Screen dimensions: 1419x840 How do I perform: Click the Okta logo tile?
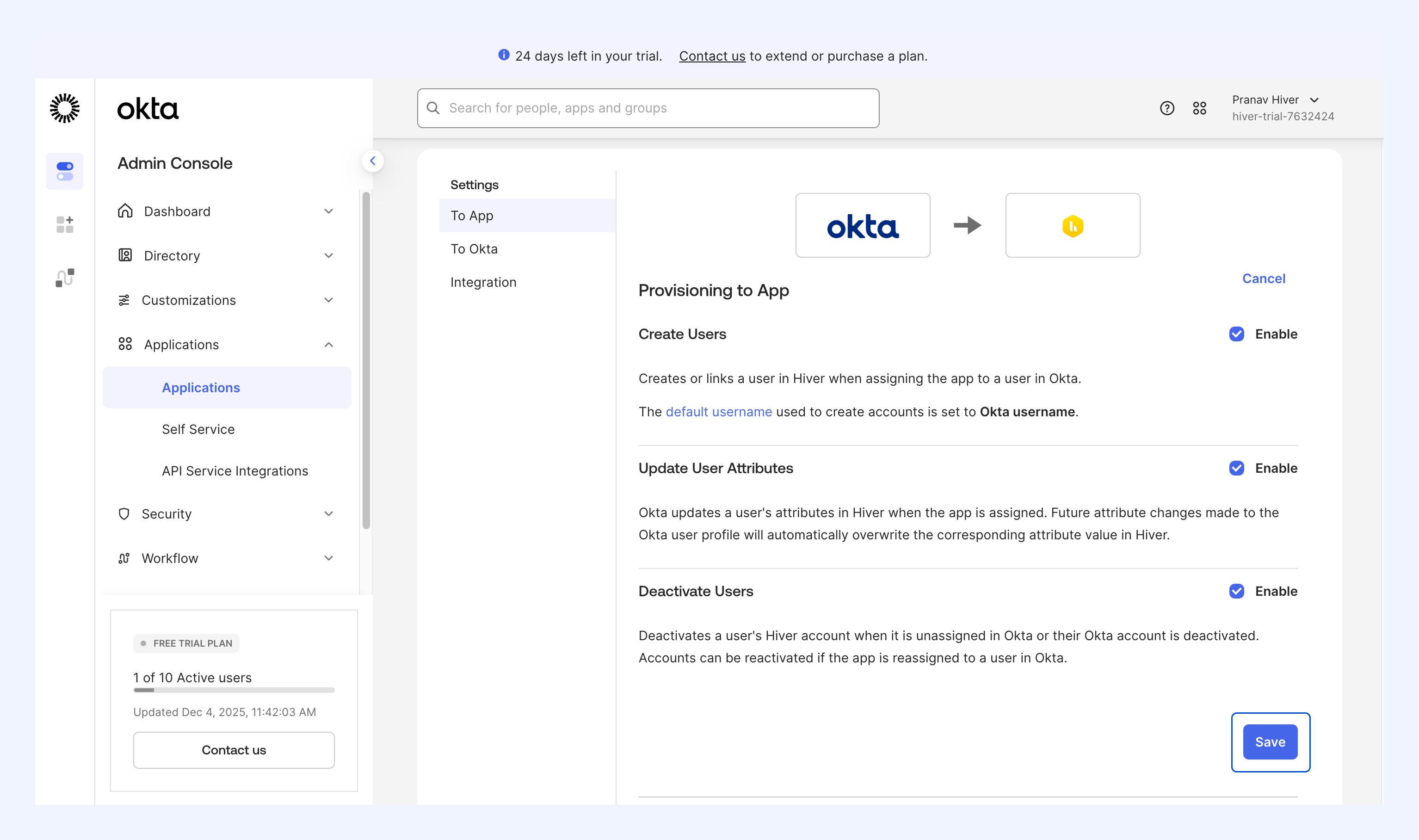(863, 225)
